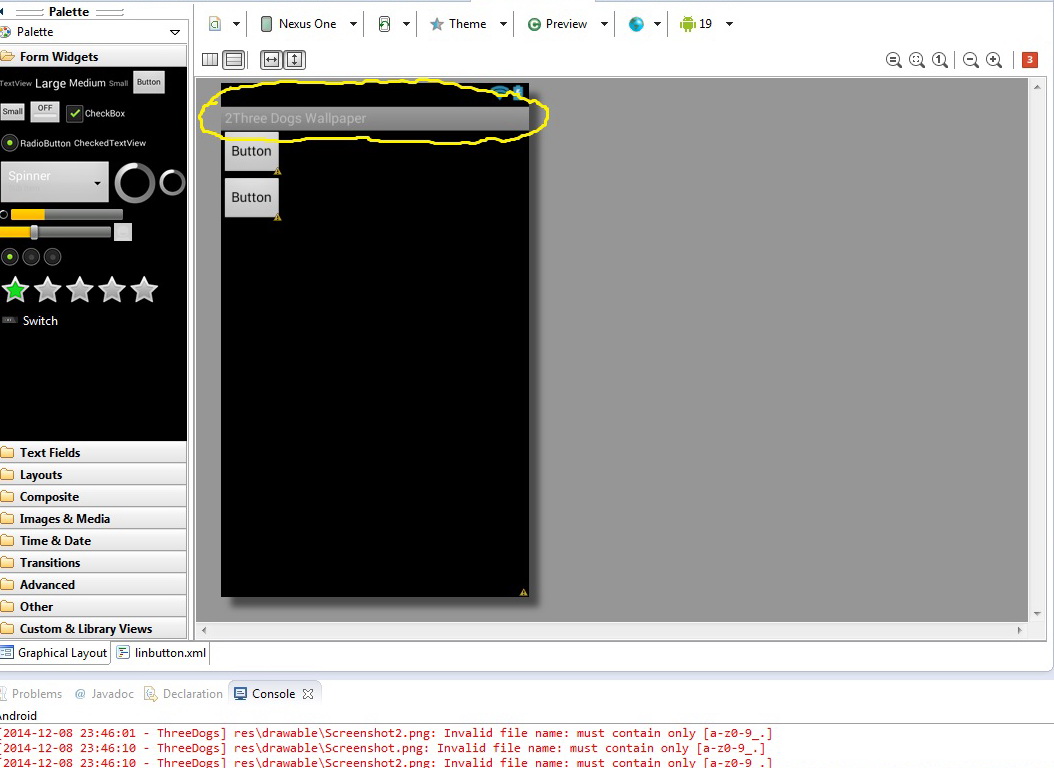Set vertical orientation for the layout

pyautogui.click(x=234, y=60)
